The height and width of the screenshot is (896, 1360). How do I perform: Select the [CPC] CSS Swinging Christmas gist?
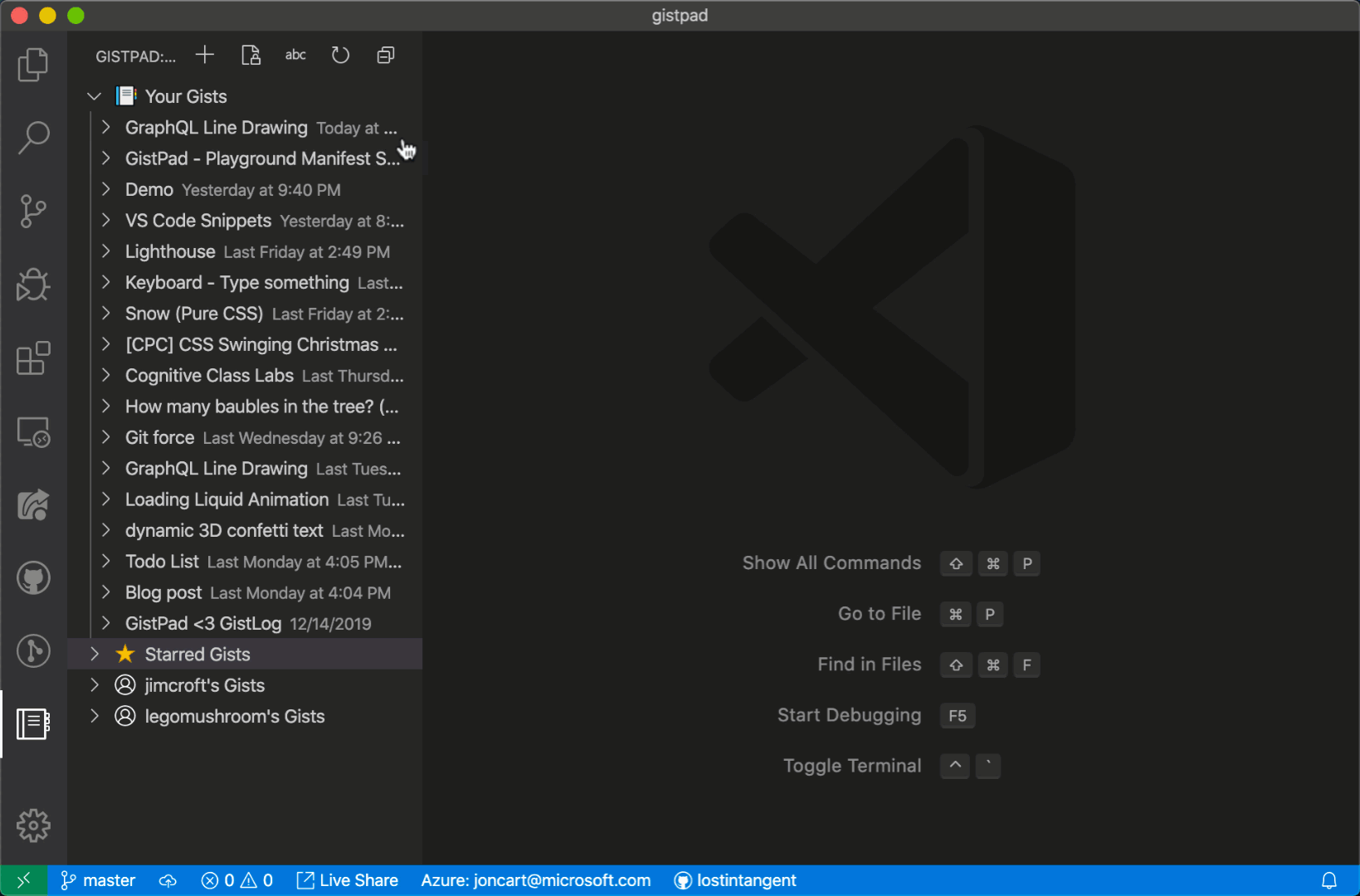click(245, 344)
